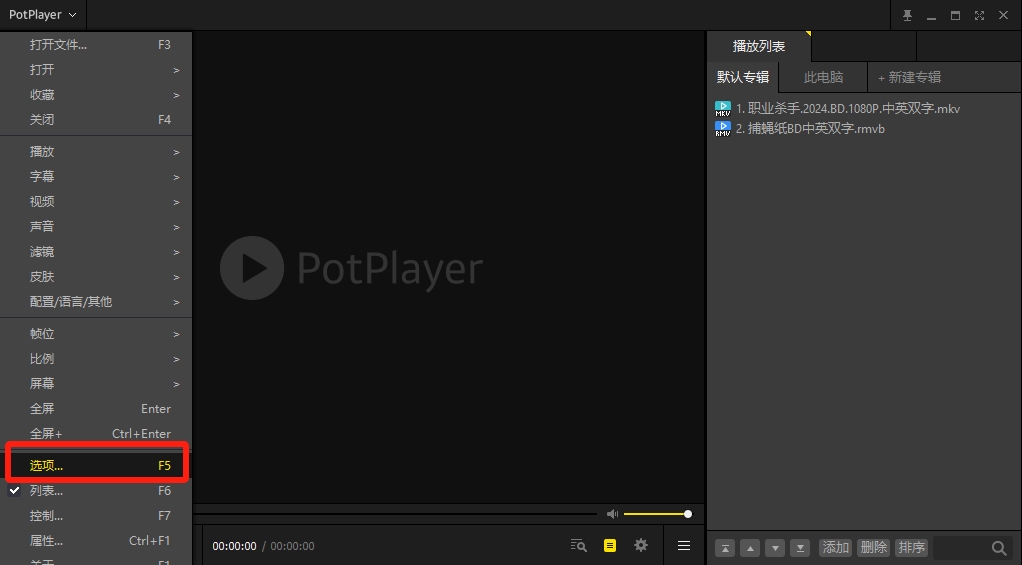The height and width of the screenshot is (565, 1022).
Task: Focus the playlist search input field
Action: pos(961,547)
